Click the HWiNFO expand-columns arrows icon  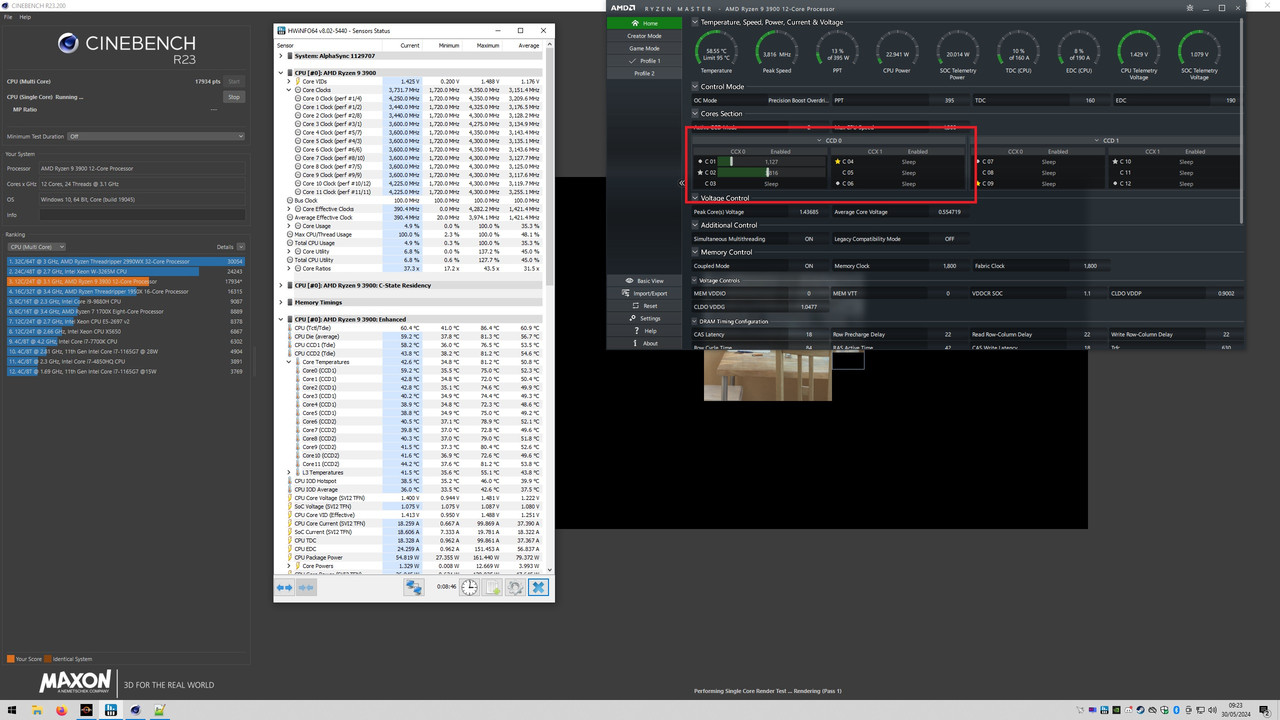(x=284, y=588)
